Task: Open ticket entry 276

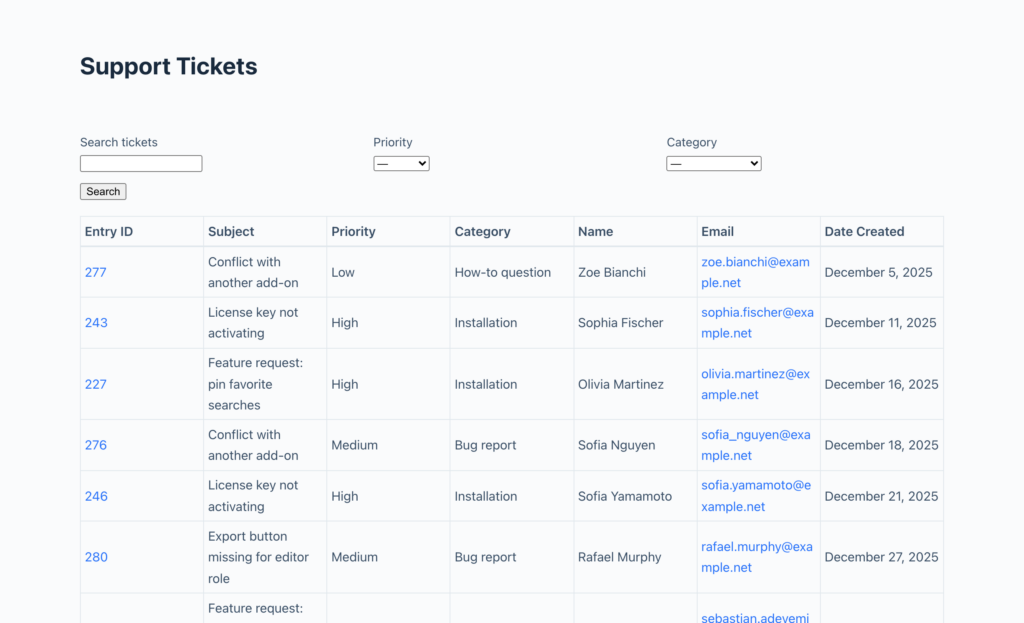Action: 95,445
